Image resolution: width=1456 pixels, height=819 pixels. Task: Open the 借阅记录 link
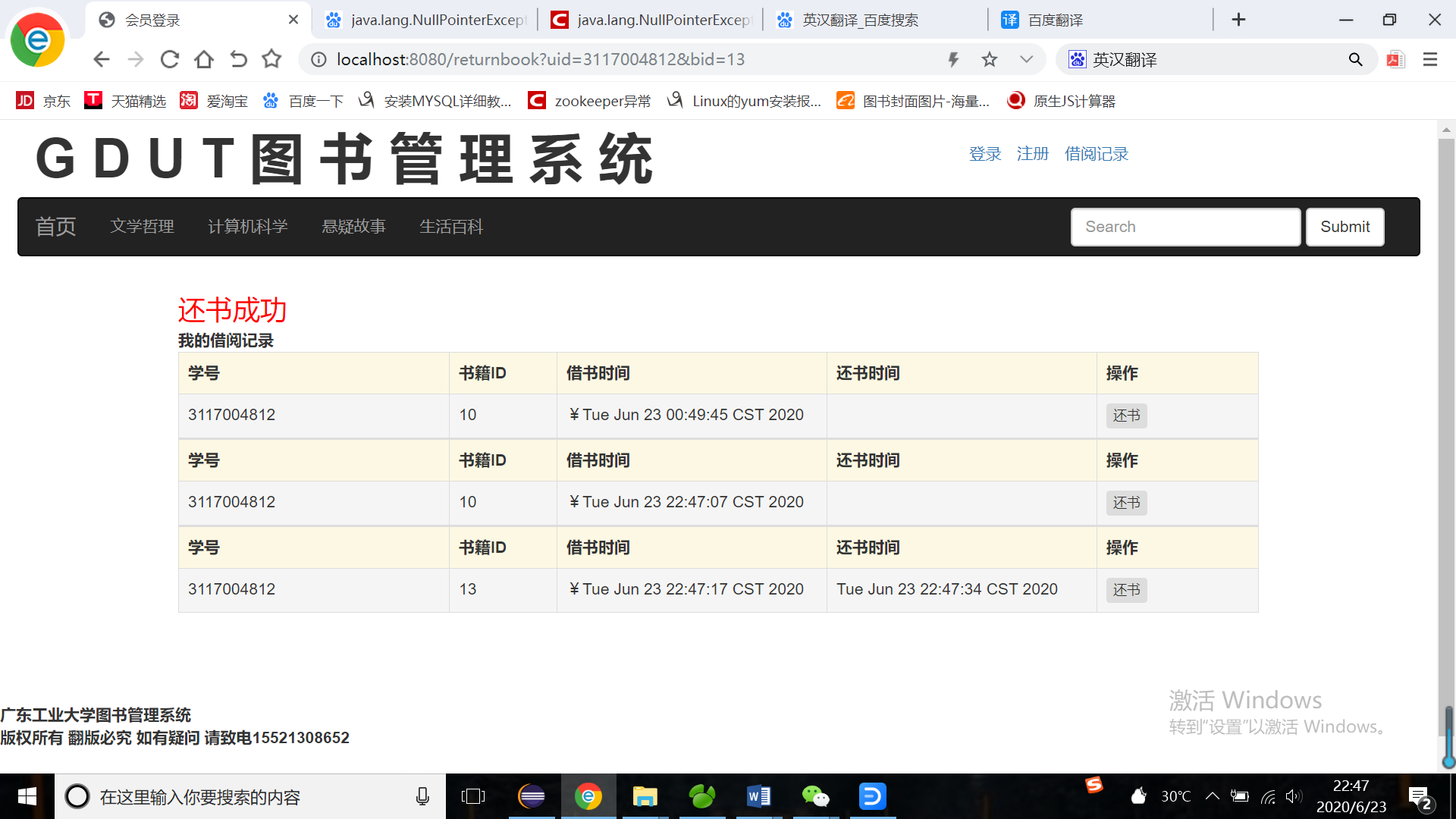(x=1096, y=154)
